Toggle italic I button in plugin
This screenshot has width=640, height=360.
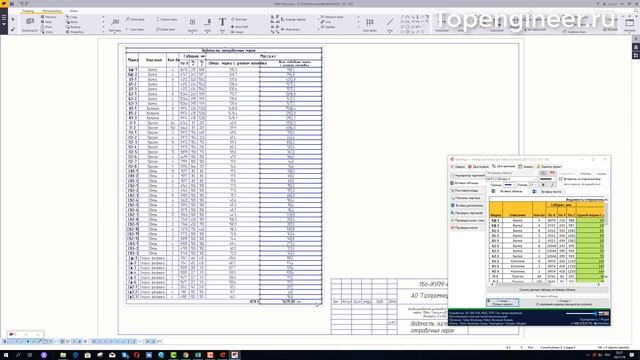tap(552, 185)
